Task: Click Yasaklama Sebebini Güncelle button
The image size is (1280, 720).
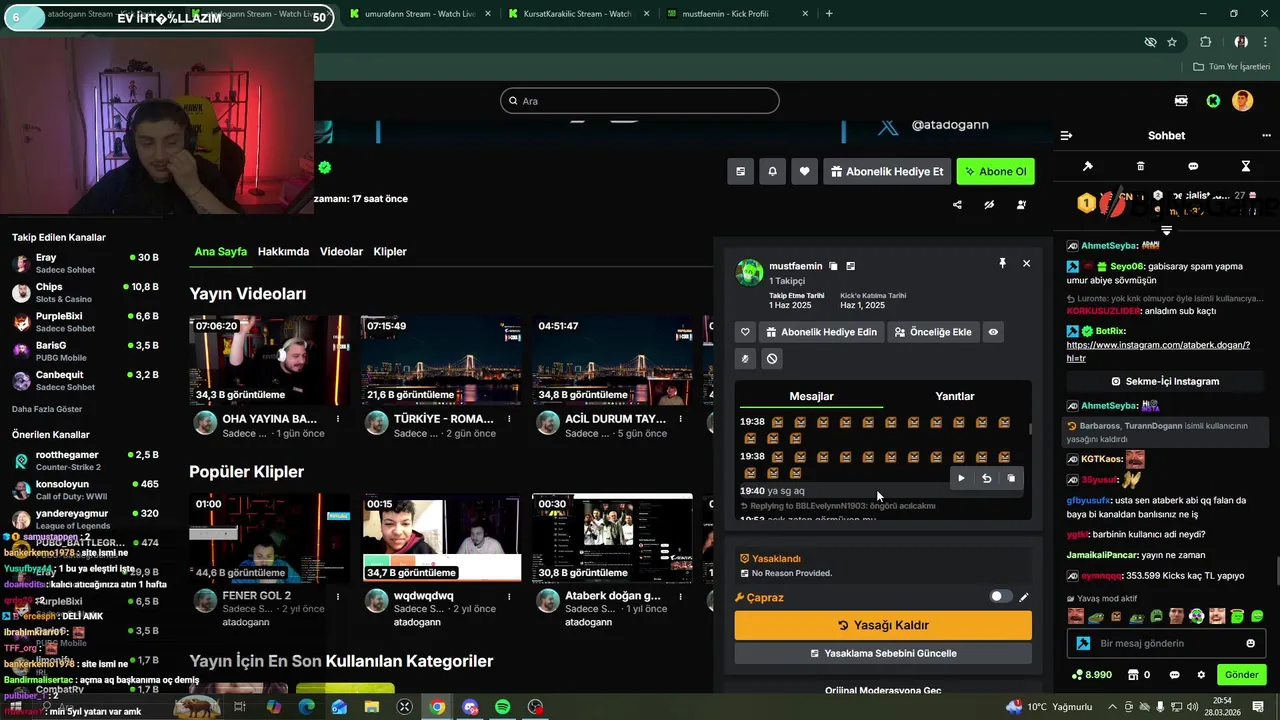Action: tap(883, 653)
